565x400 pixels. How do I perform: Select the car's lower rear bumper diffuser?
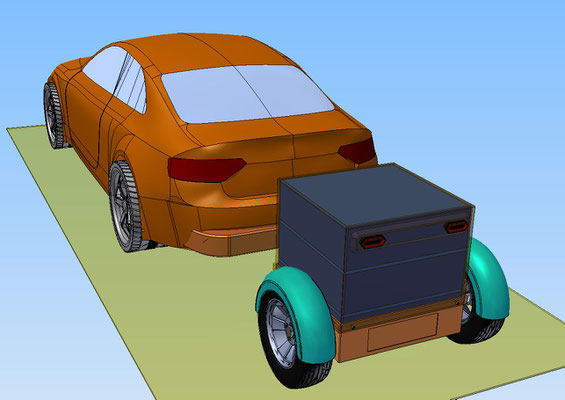click(232, 241)
